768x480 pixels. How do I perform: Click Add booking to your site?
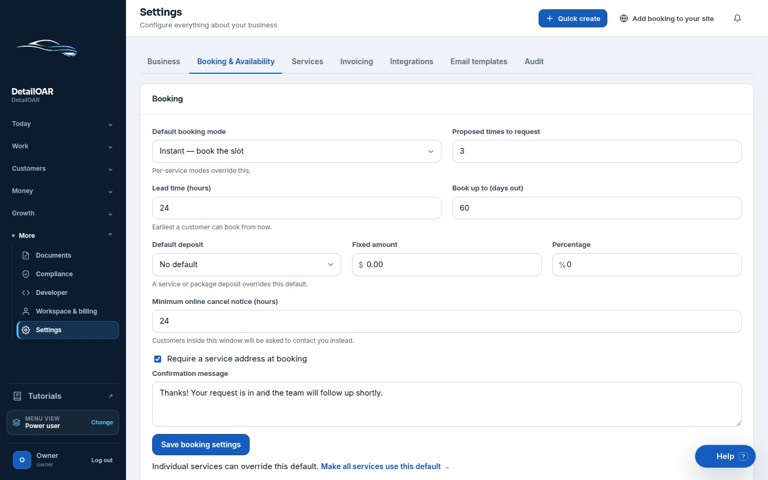667,18
